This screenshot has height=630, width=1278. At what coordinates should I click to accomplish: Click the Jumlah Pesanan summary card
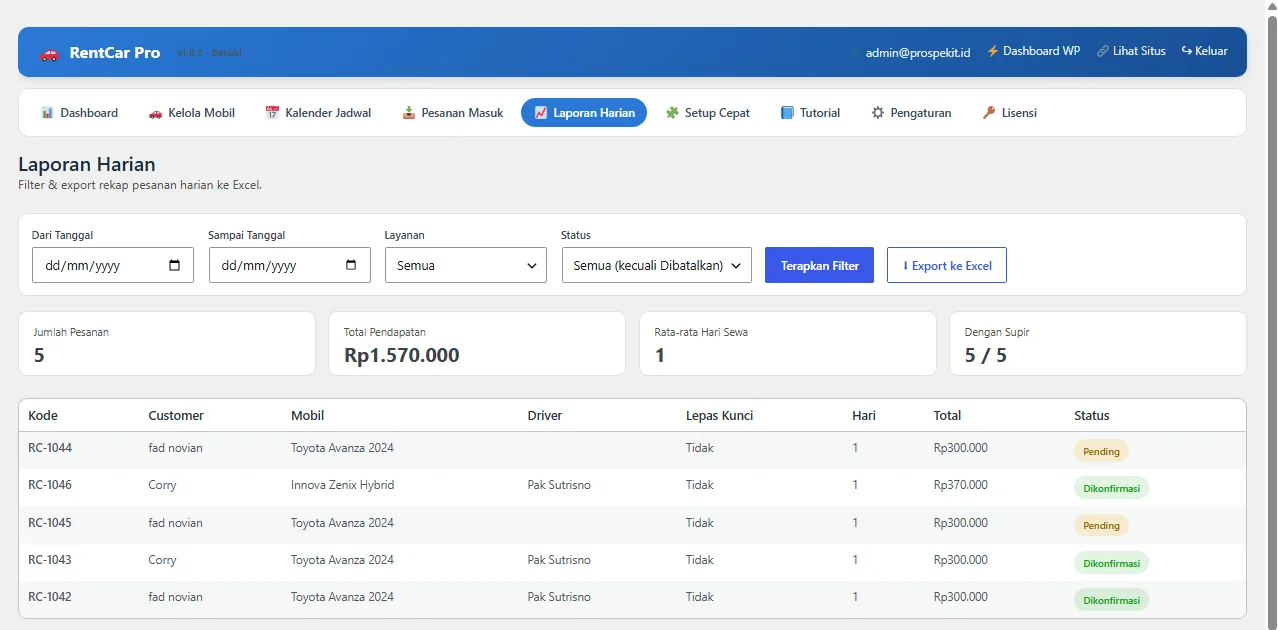pos(167,344)
